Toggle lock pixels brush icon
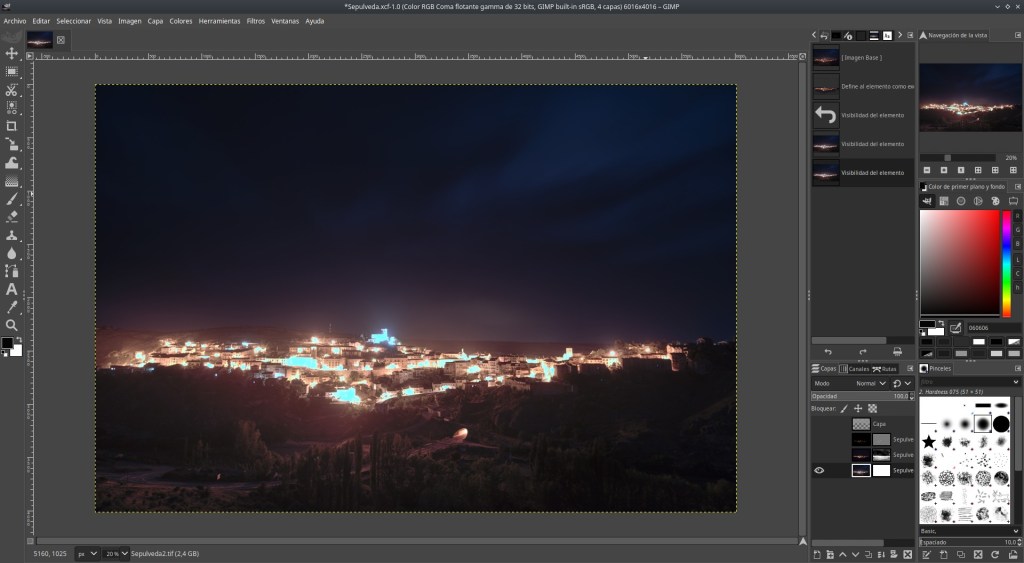 pos(843,408)
